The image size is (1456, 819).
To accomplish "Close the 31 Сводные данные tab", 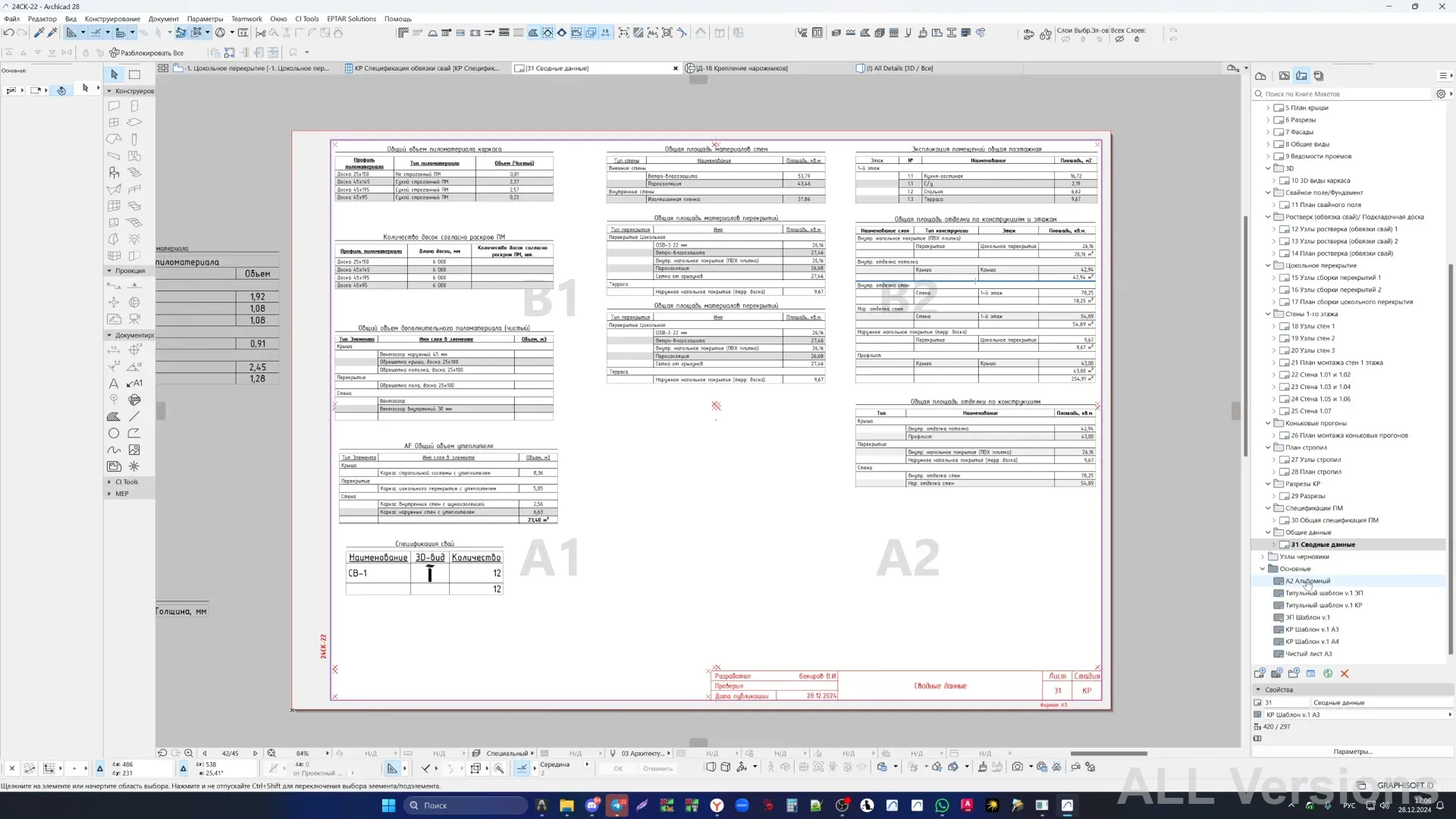I will [676, 68].
